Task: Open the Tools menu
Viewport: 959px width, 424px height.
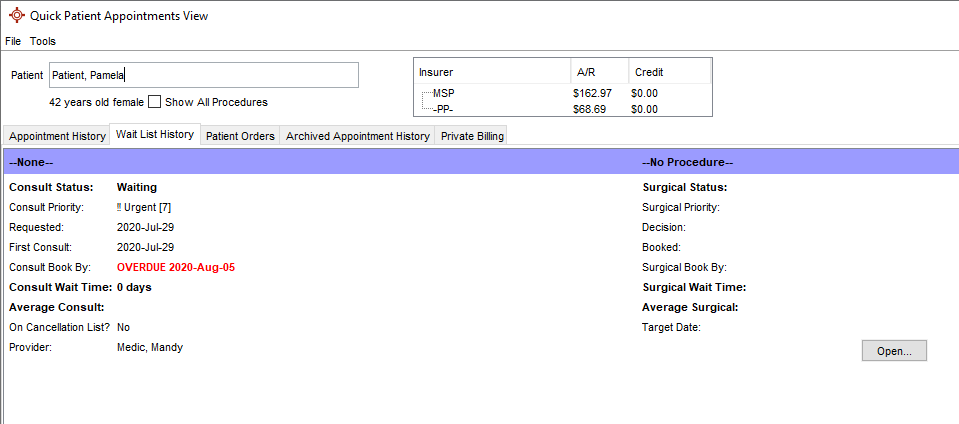Action: click(43, 41)
